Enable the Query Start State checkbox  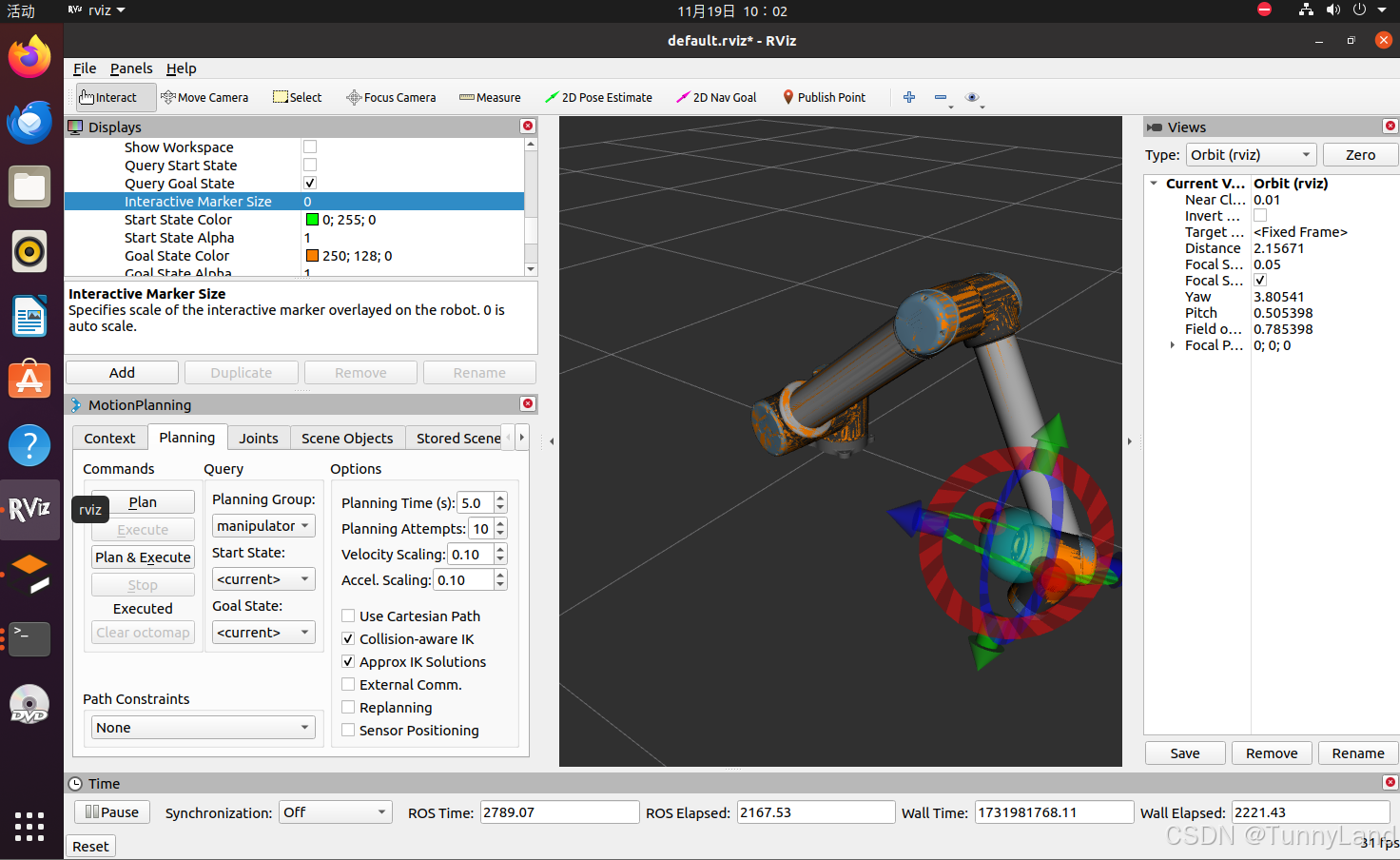310,165
